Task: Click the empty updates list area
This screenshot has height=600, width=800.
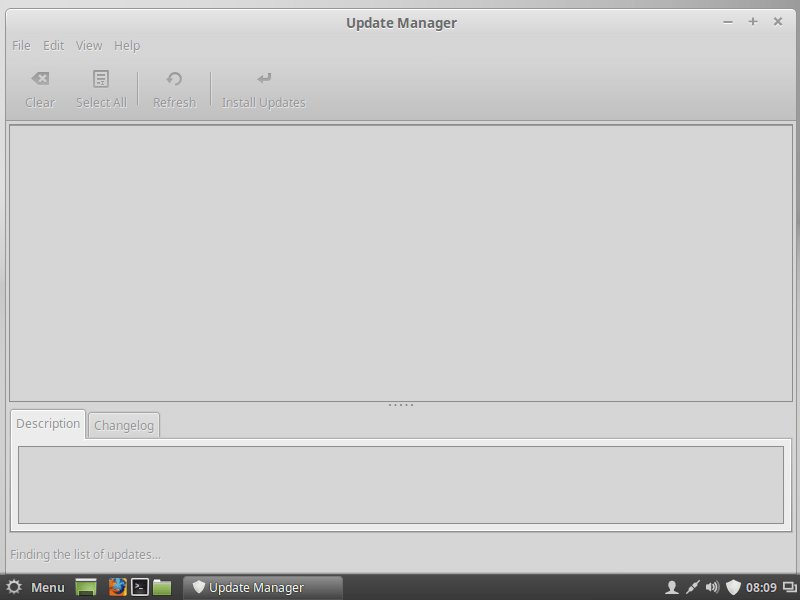Action: (x=401, y=263)
